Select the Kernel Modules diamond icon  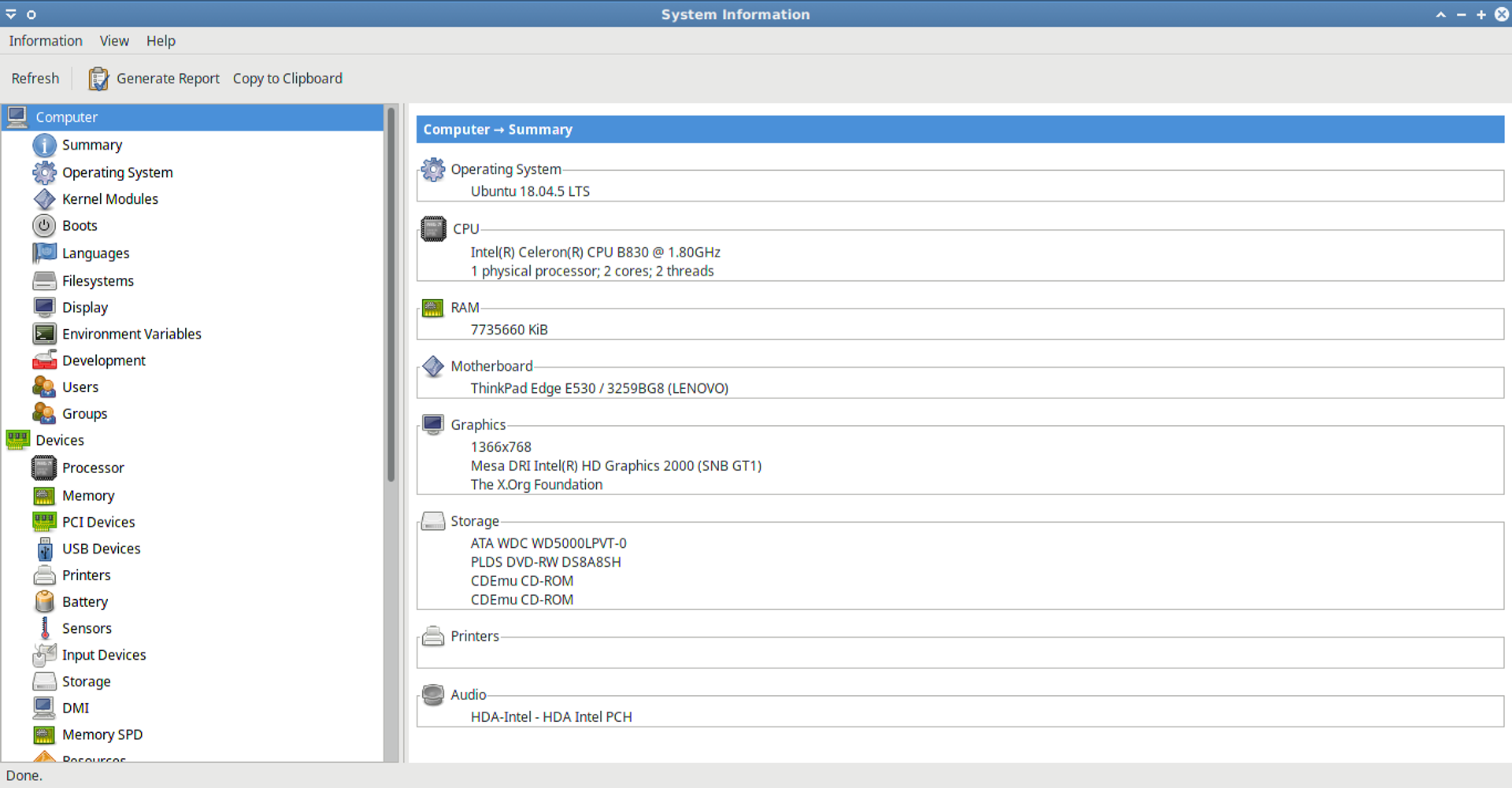[44, 199]
